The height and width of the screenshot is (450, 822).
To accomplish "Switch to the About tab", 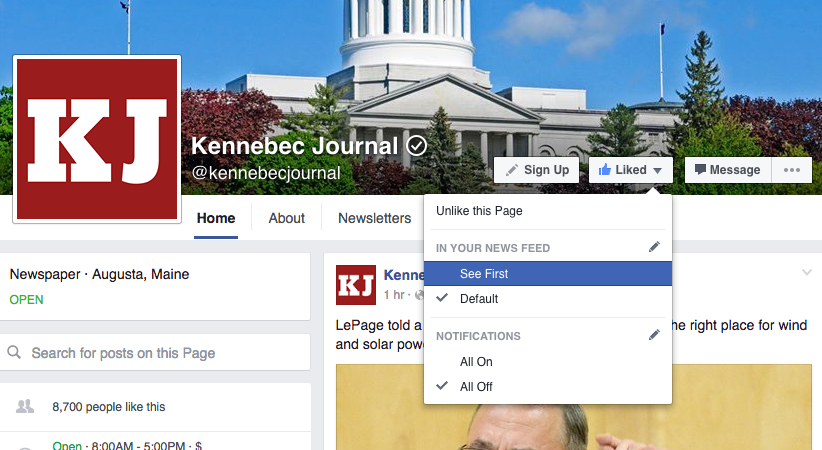I will [x=286, y=218].
